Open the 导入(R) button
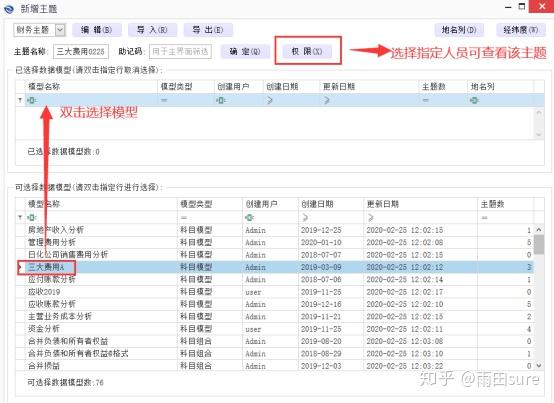Screen dimensions: 554x403 (152, 30)
